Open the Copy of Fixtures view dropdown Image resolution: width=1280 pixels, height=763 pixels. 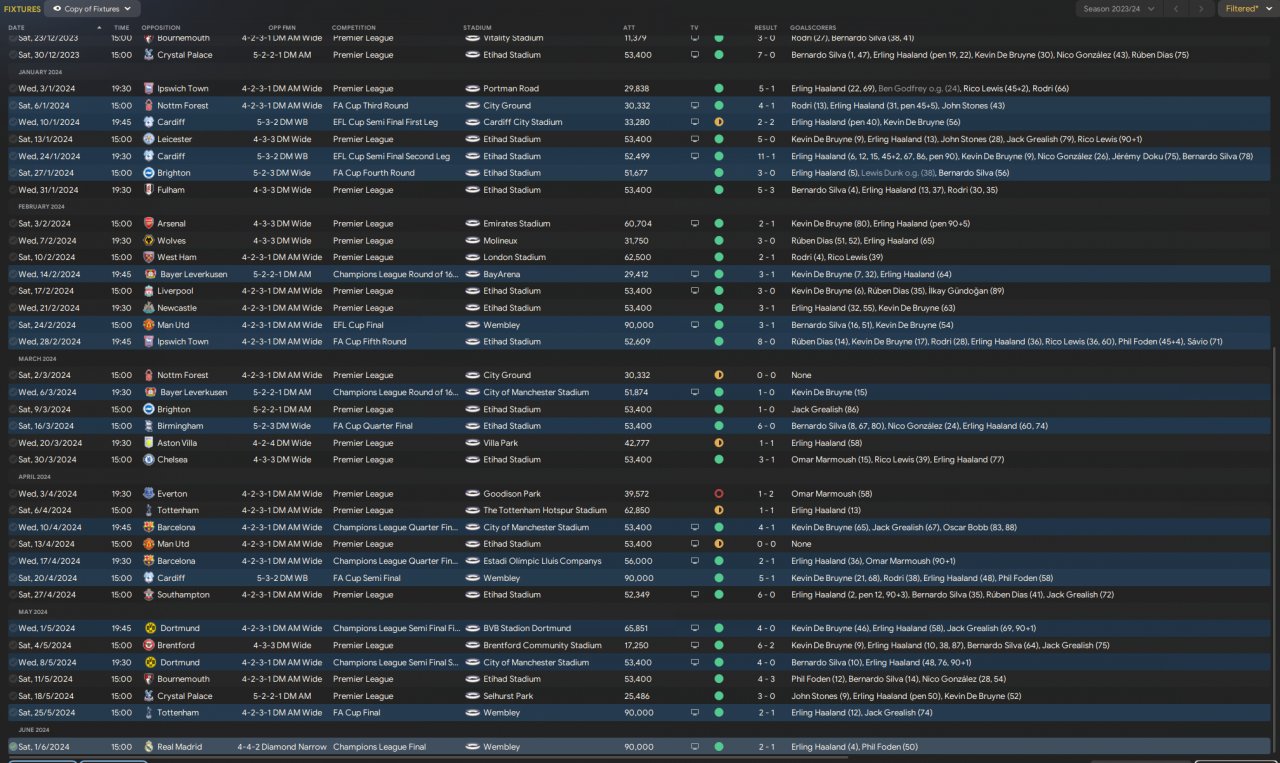pos(93,9)
